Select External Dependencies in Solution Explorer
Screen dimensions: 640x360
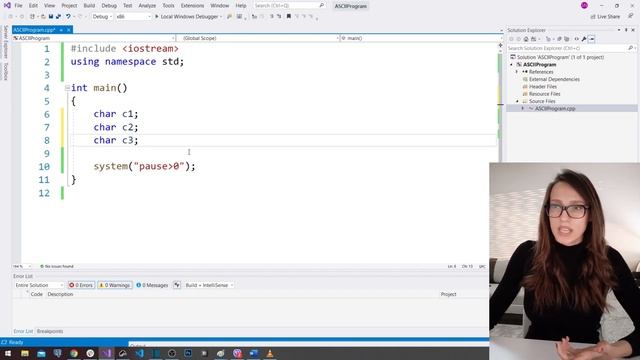[554, 79]
